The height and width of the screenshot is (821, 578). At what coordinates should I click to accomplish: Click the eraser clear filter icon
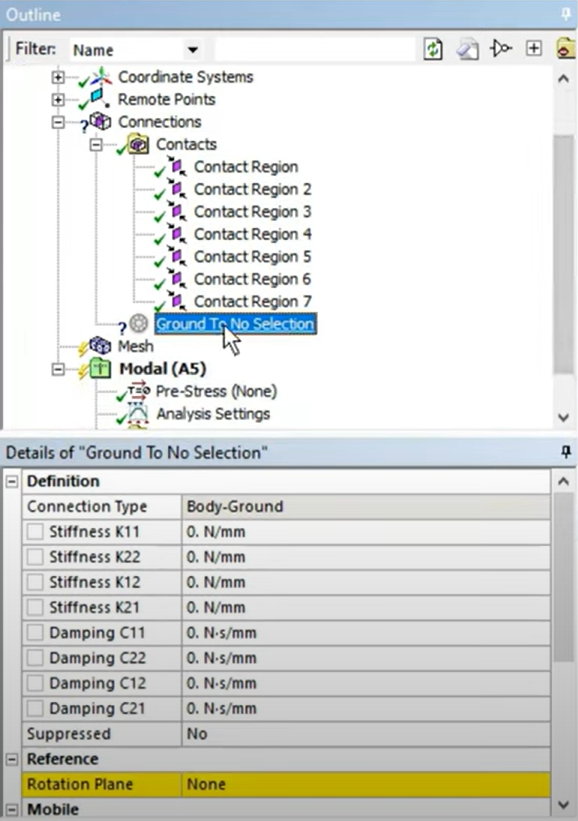(x=467, y=49)
